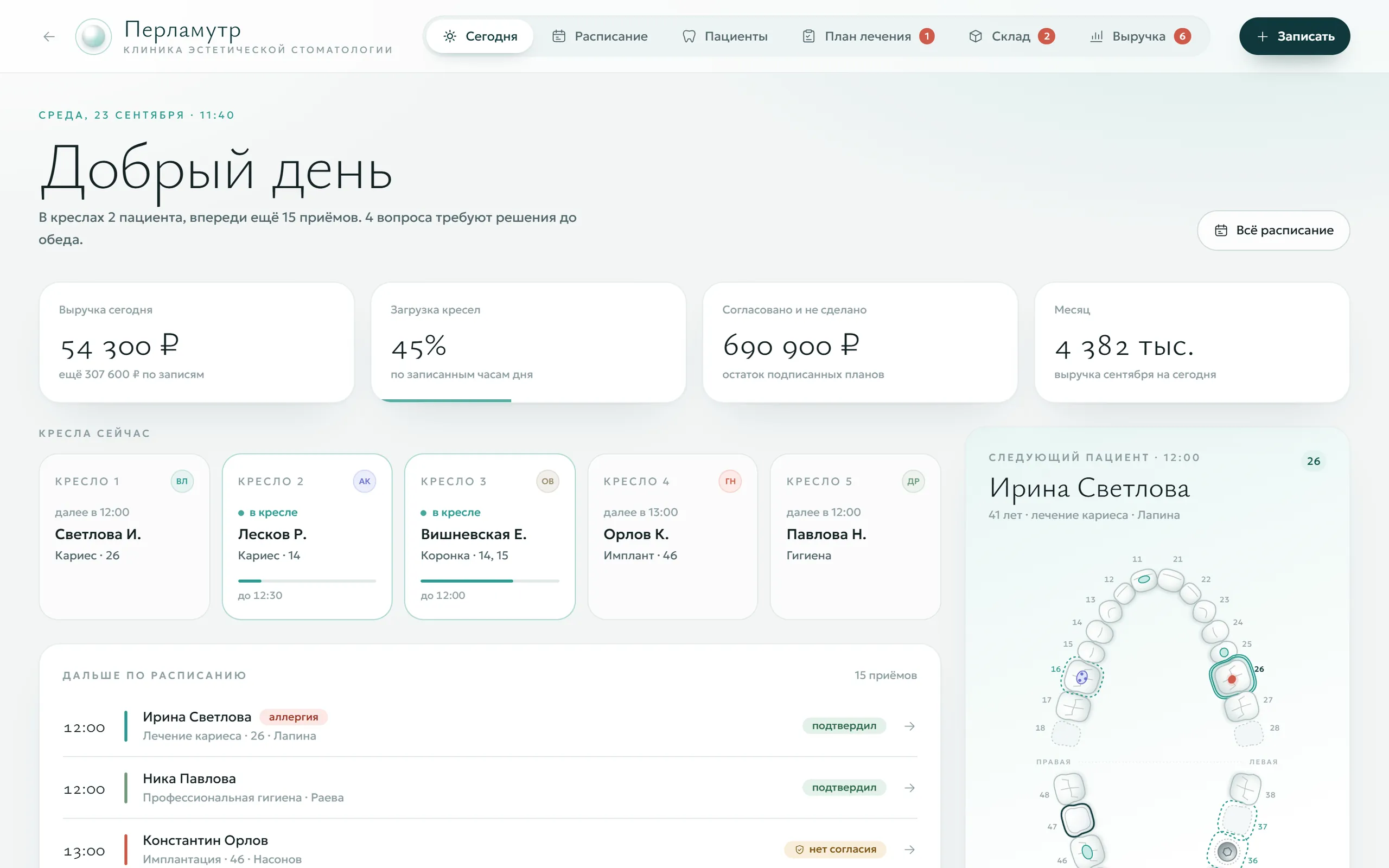Click подтвердил status for Ника Павлова

click(844, 787)
